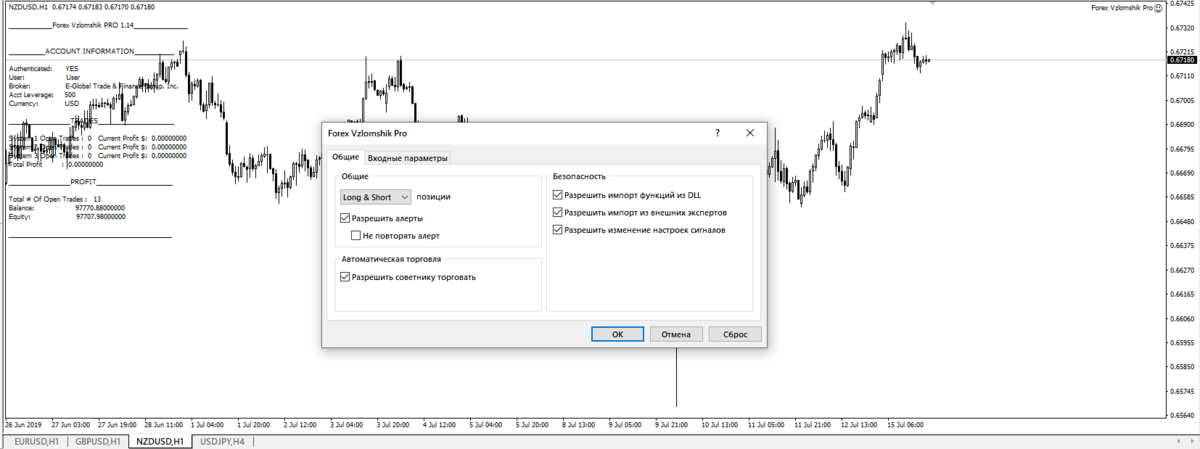The height and width of the screenshot is (449, 1200).
Task: Close the Forex Vzlomshik Pro dialog
Action: click(x=750, y=132)
